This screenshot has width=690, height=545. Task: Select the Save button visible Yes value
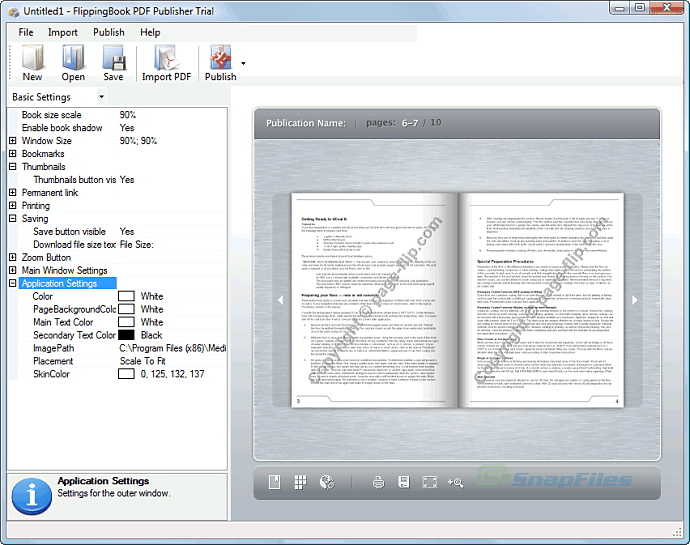[127, 232]
